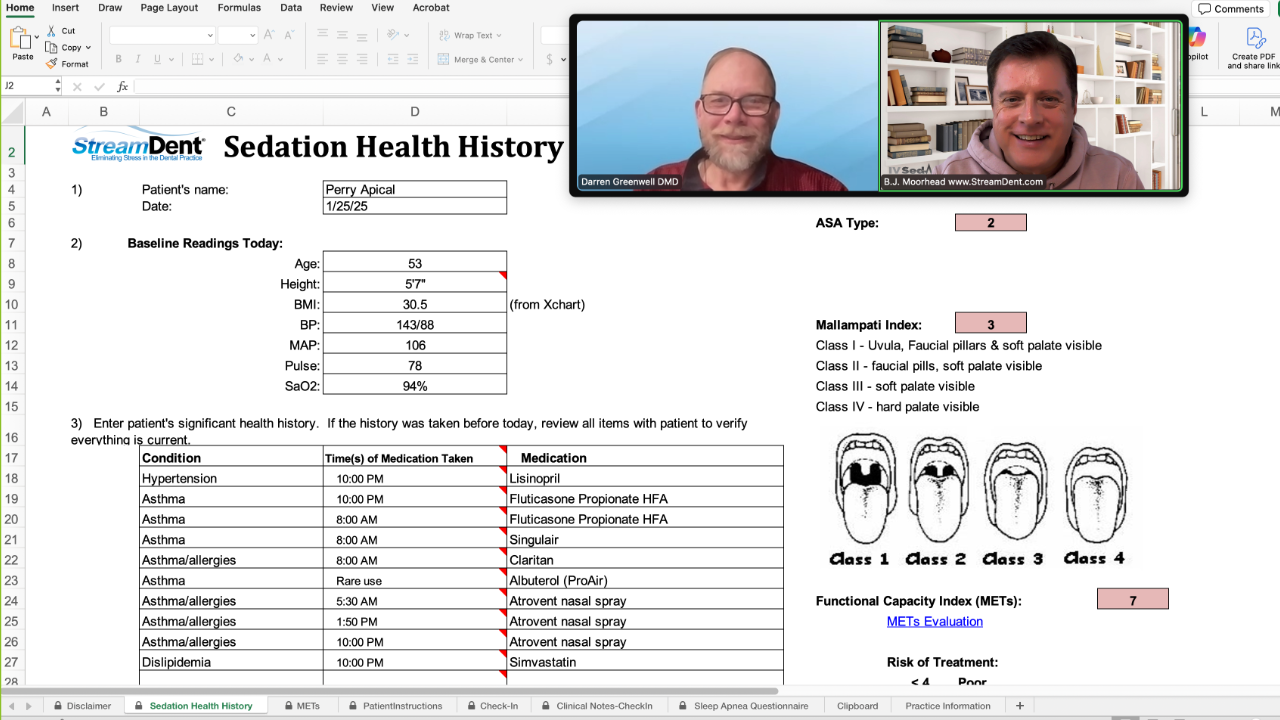Click the Copy icon
This screenshot has width=1280, height=720.
coord(51,47)
